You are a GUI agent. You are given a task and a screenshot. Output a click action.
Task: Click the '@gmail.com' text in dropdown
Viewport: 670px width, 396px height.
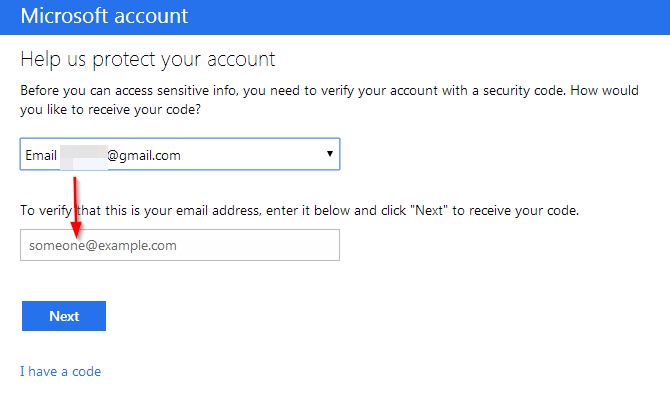coord(144,155)
